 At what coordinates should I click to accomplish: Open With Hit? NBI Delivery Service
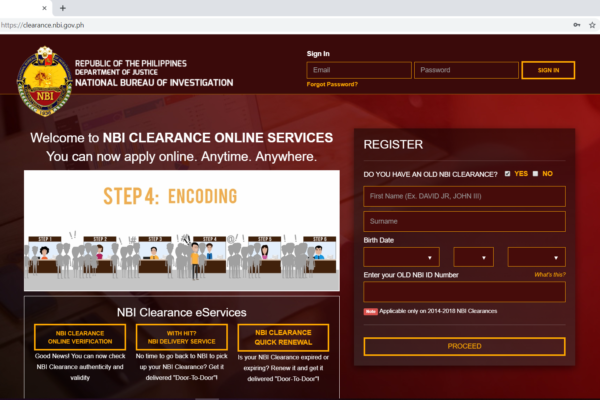click(182, 337)
